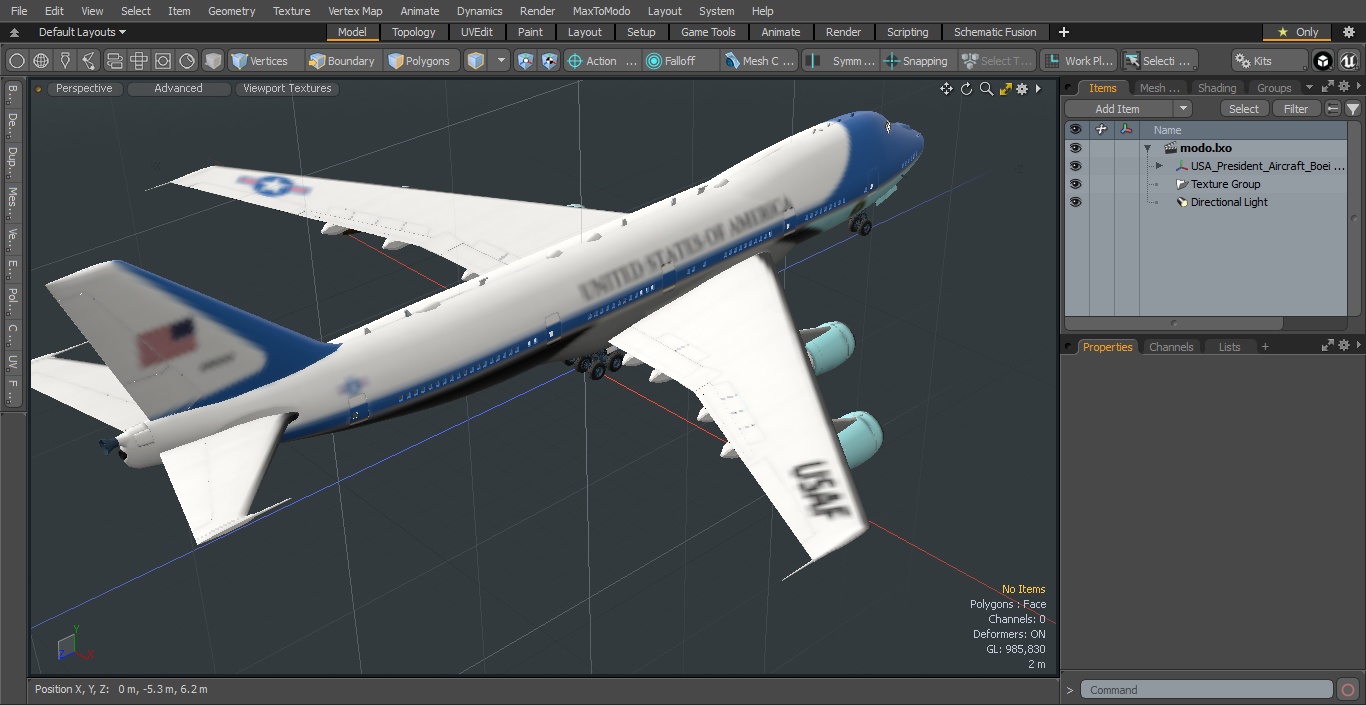1366x705 pixels.
Task: Open viewport settings gear icon
Action: [x=1022, y=89]
